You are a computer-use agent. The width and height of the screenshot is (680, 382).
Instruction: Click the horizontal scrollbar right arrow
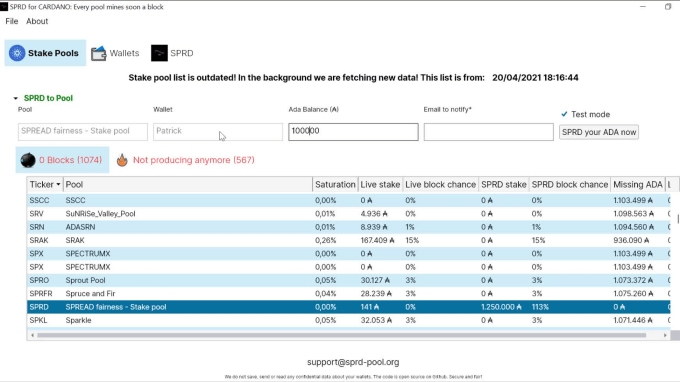point(665,335)
